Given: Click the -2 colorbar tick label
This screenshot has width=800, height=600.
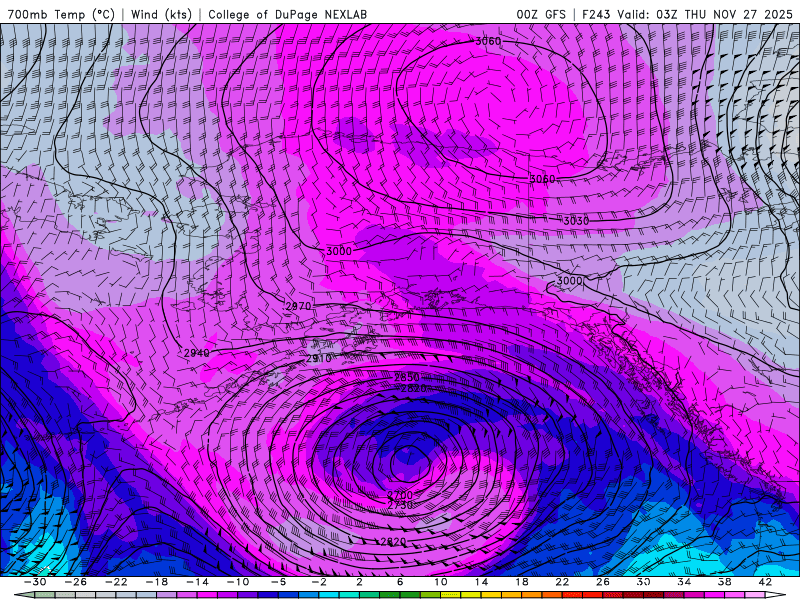Looking at the screenshot, I should point(319,582).
